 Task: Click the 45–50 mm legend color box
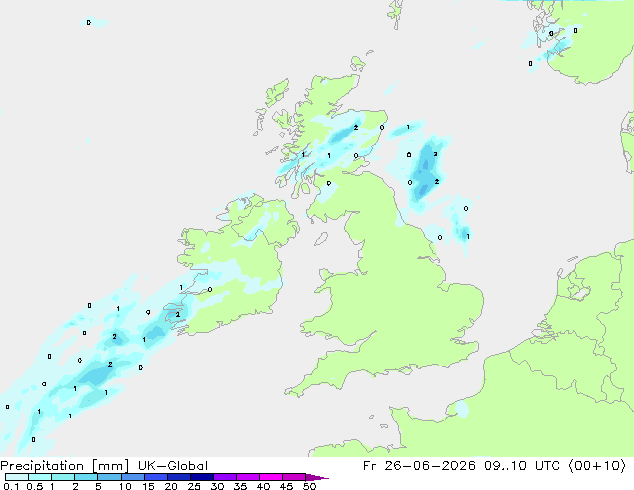(294, 477)
